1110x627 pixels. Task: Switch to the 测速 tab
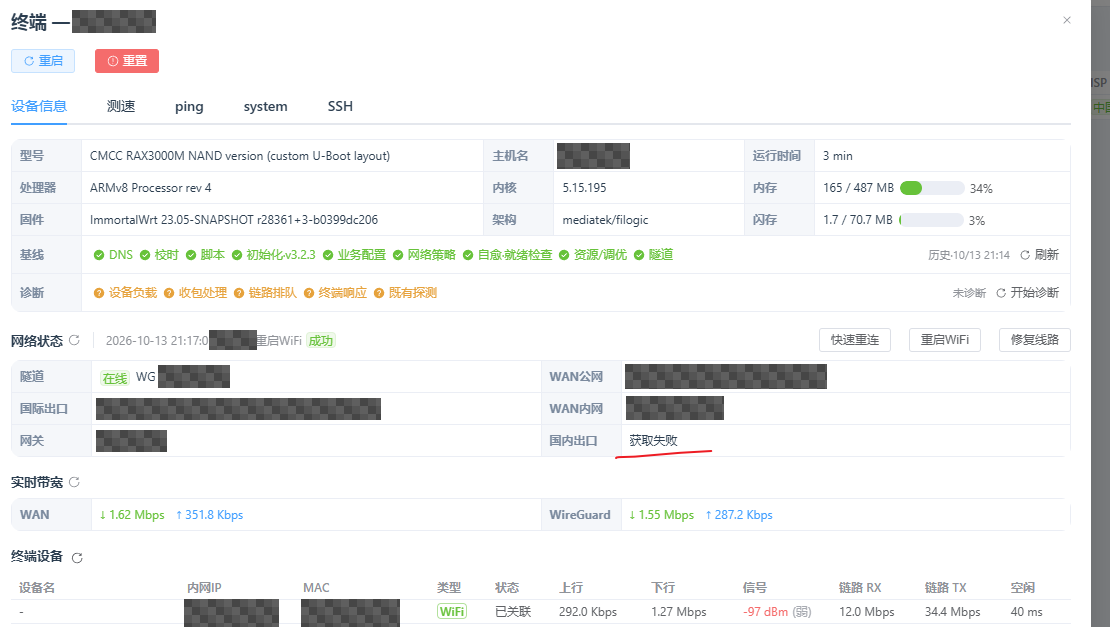pyautogui.click(x=121, y=106)
